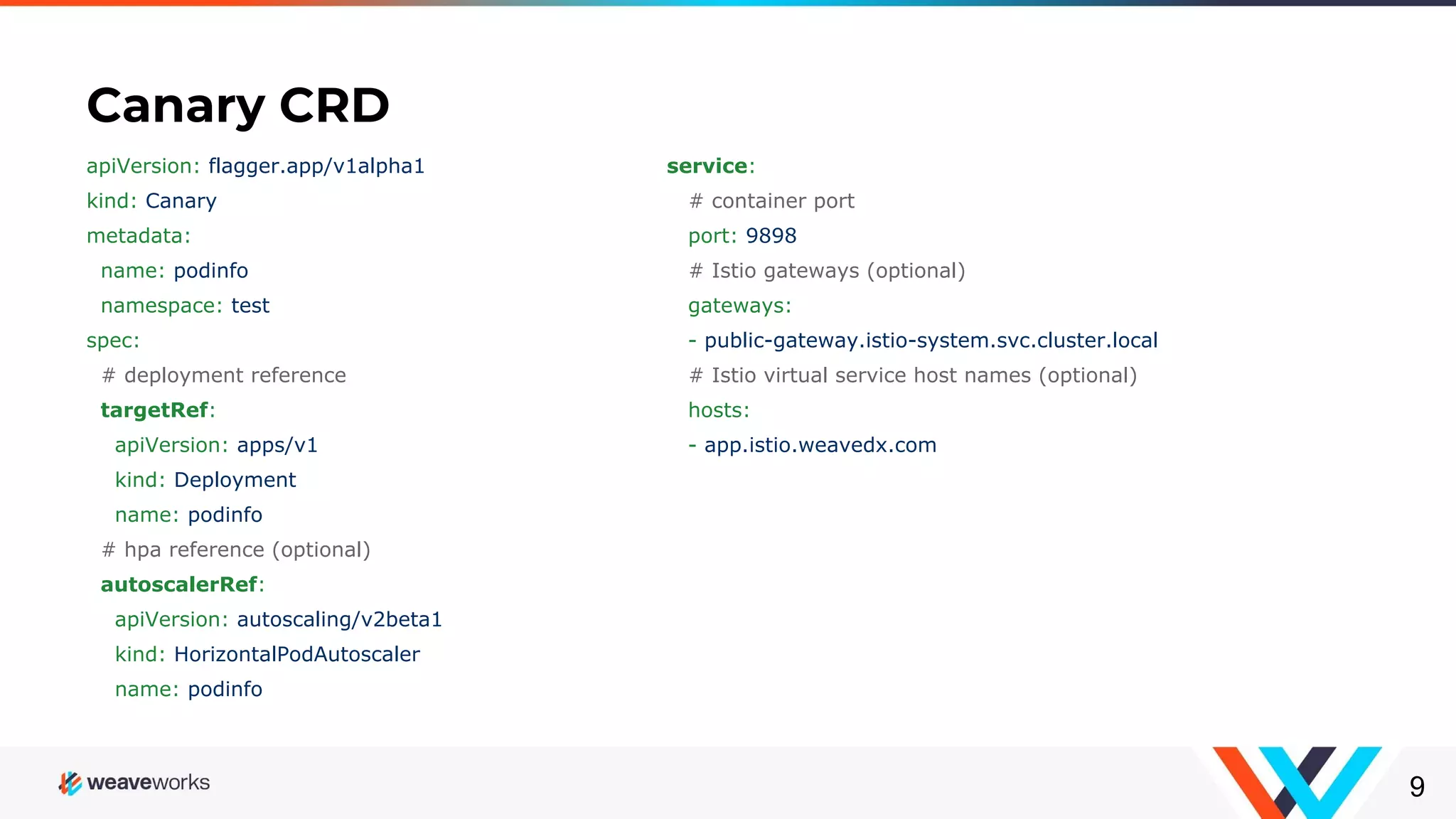Click the 'gateways:' key

(x=739, y=306)
